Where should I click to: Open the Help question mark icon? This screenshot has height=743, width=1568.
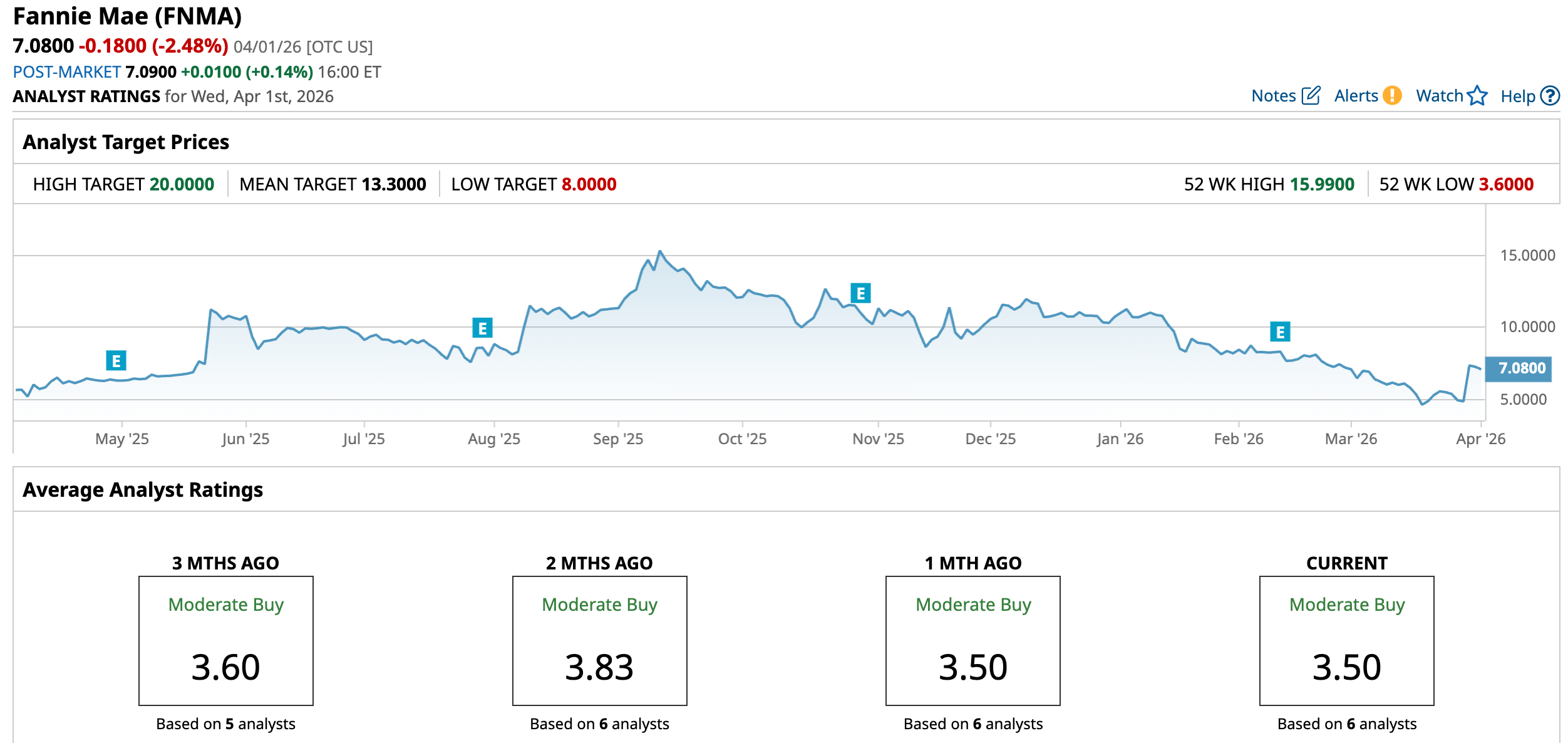(1550, 96)
